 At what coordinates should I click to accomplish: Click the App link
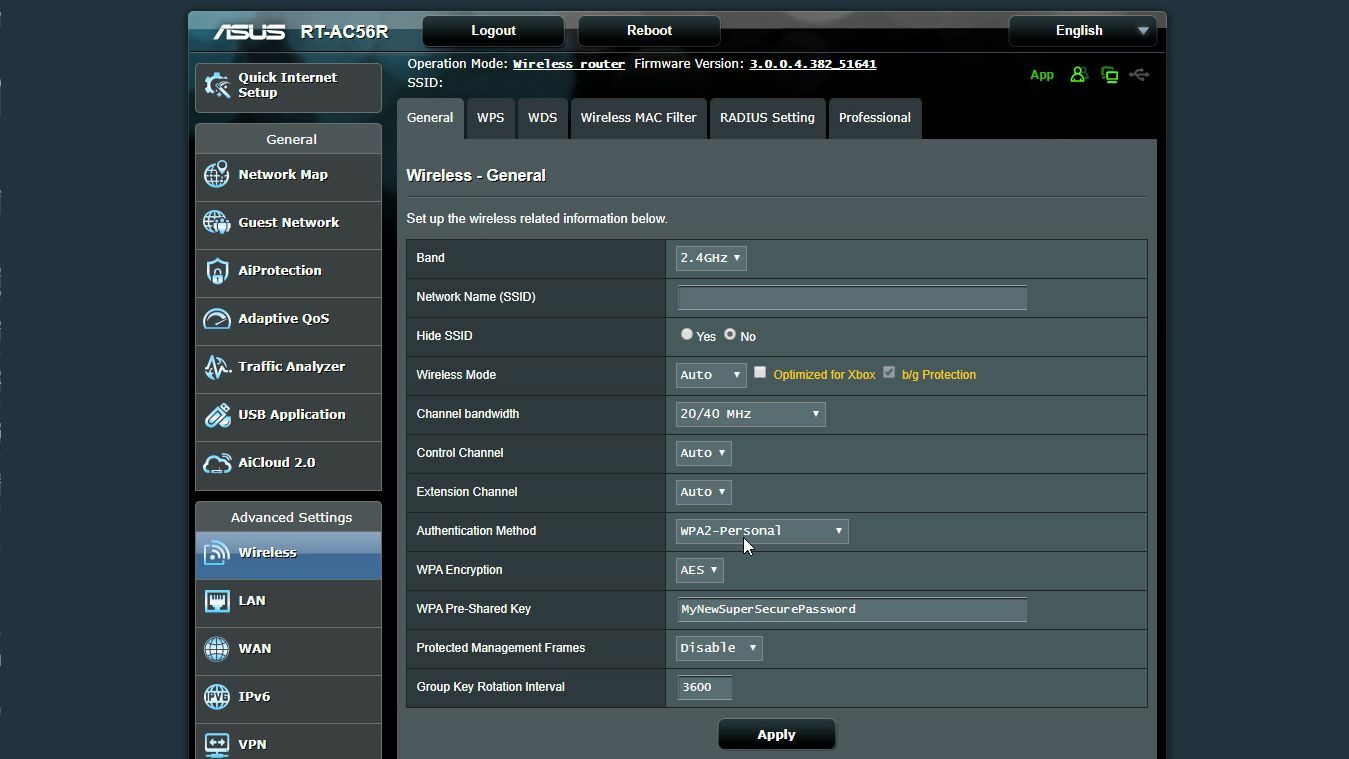[1042, 75]
